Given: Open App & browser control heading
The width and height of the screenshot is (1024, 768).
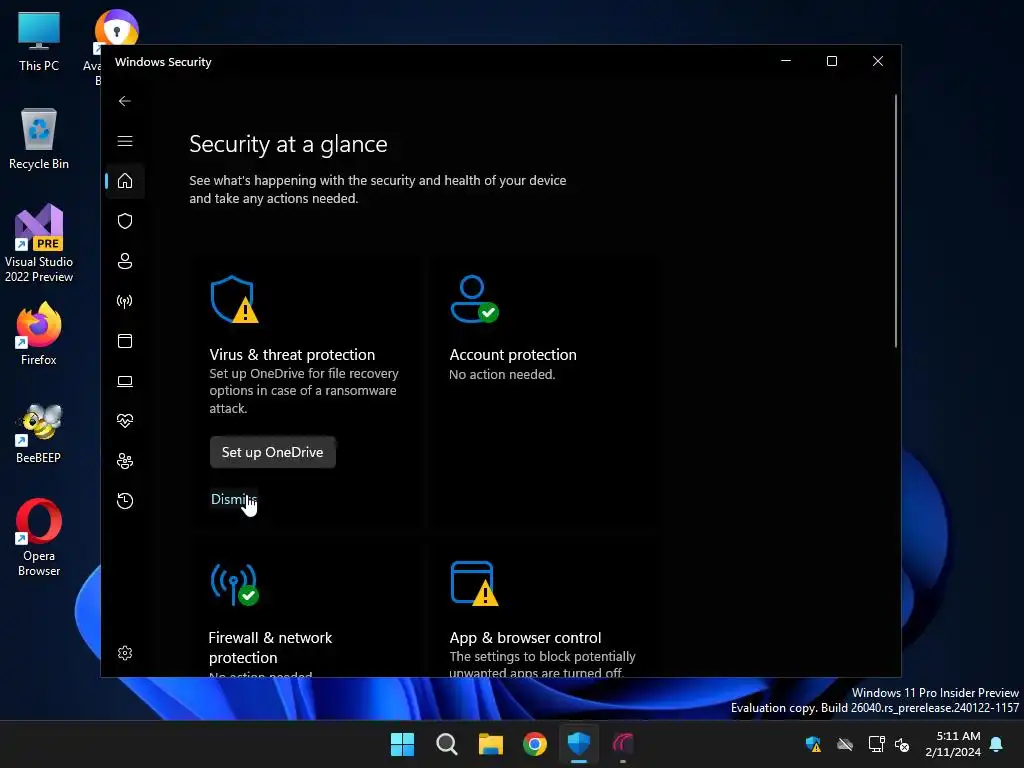Looking at the screenshot, I should 525,637.
